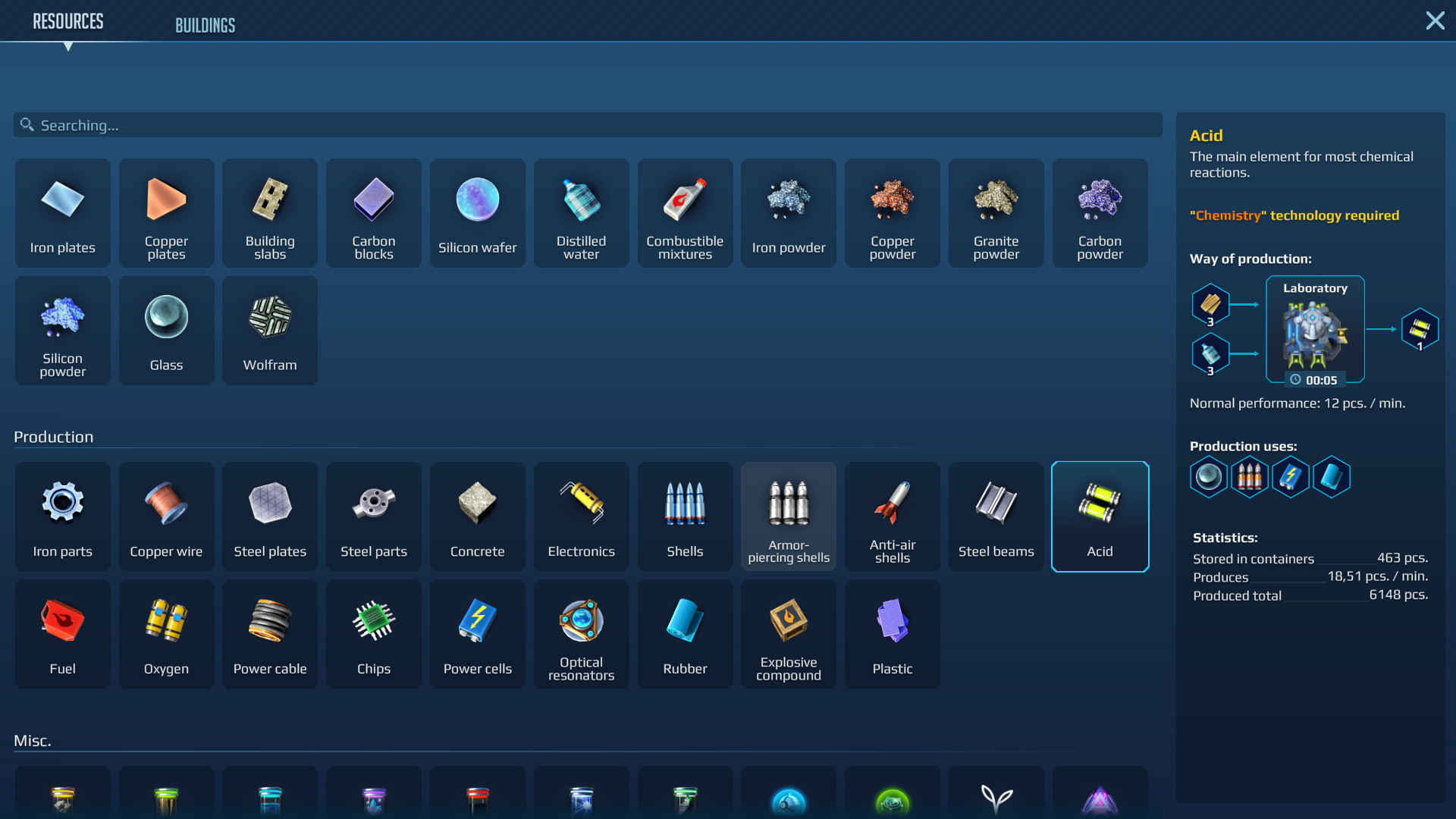1456x819 pixels.
Task: Open the Copper wire production item
Action: [166, 516]
